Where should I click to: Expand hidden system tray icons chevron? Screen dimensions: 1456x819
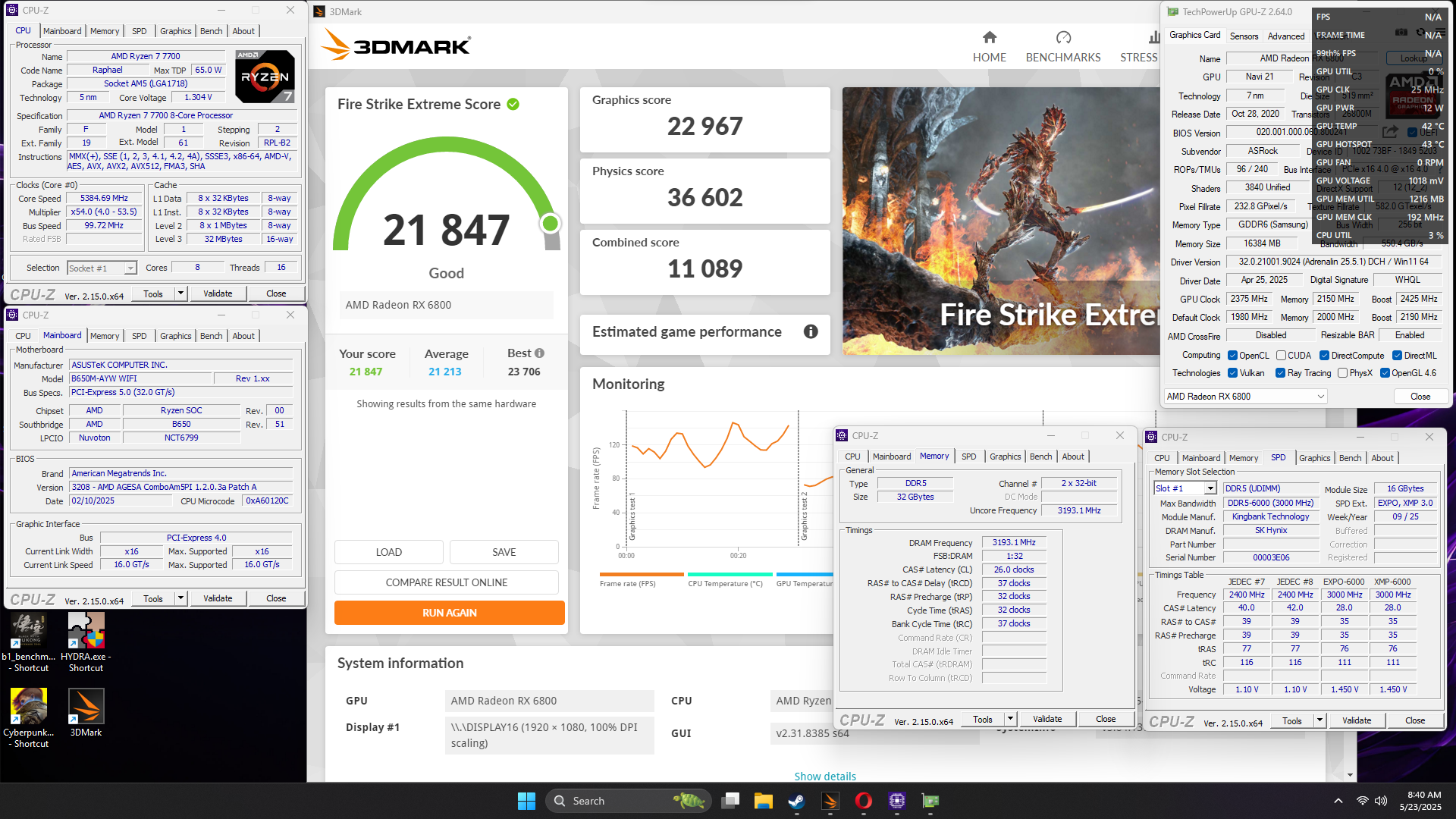point(1338,801)
